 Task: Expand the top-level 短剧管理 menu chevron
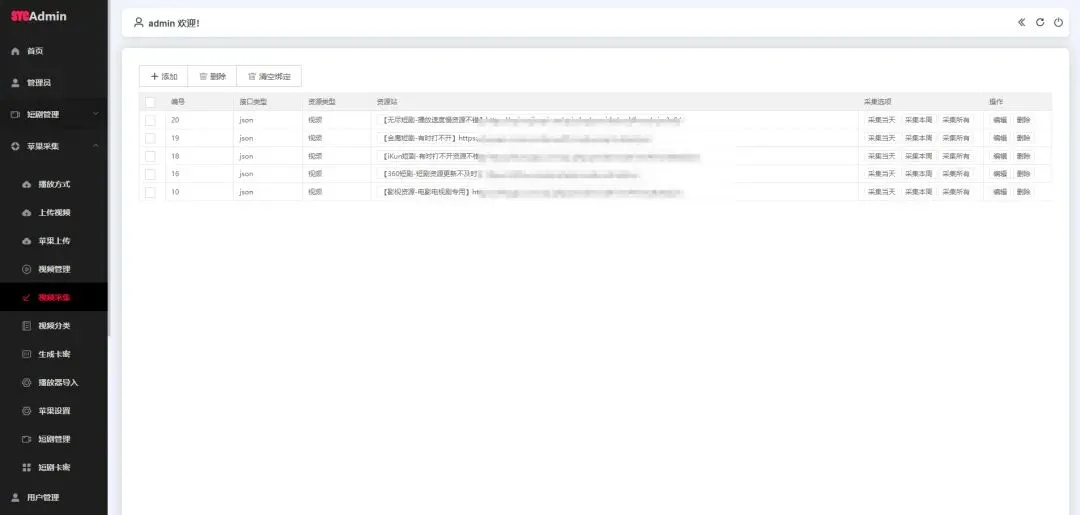coord(96,114)
